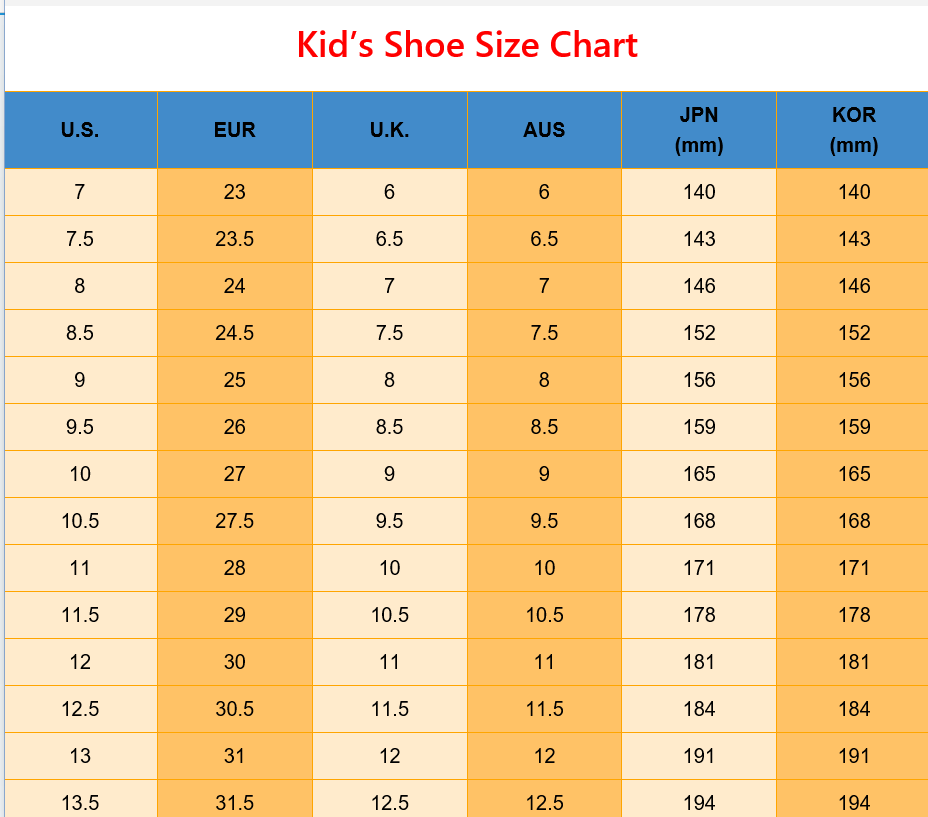
Task: Click the KOR 191 cell
Action: click(854, 756)
